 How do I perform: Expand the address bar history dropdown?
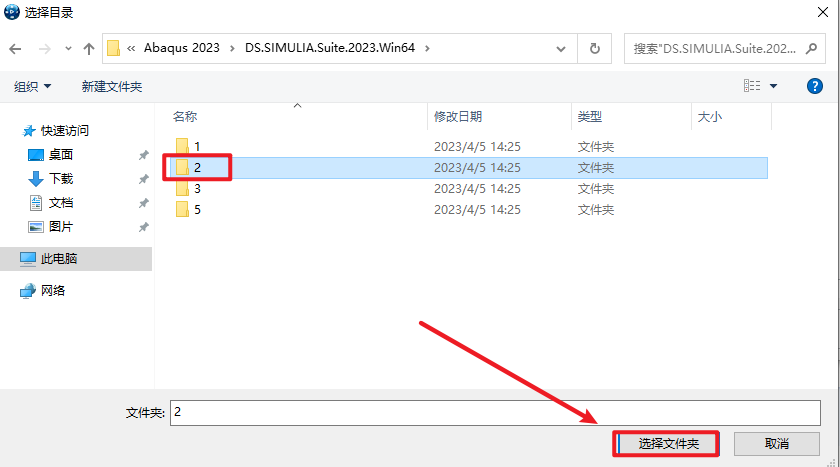[x=562, y=48]
